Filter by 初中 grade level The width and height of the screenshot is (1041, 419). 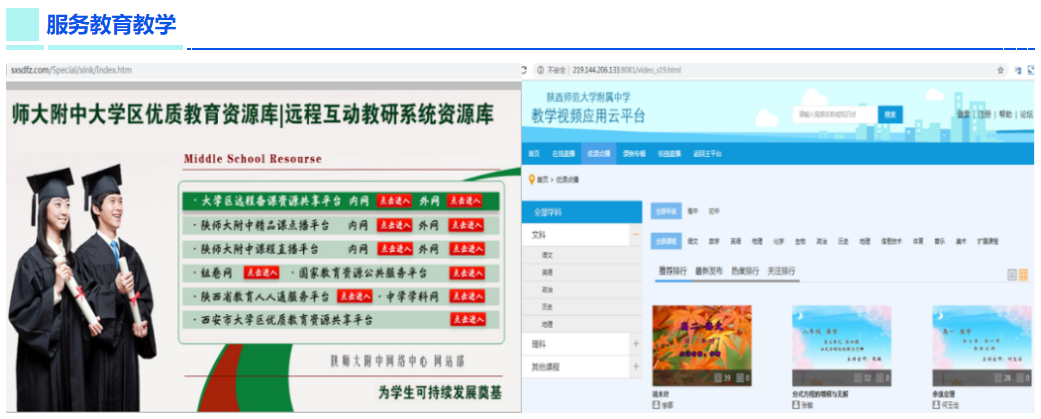714,212
